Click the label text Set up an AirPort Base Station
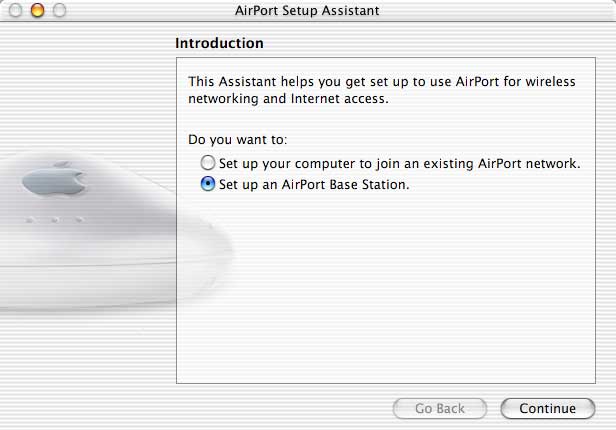The width and height of the screenshot is (616, 430). click(314, 185)
